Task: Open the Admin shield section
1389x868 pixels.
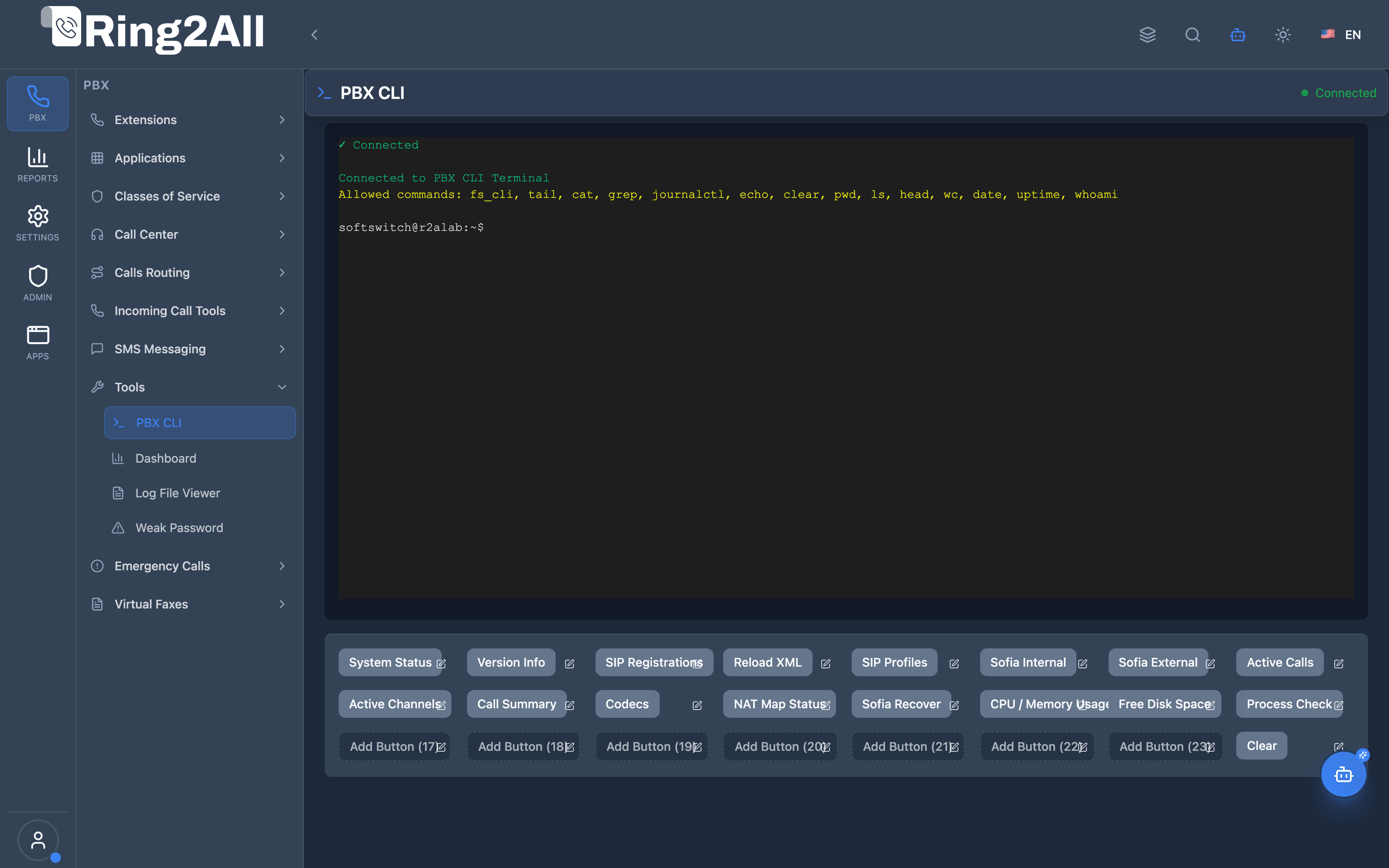Action: pyautogui.click(x=38, y=283)
